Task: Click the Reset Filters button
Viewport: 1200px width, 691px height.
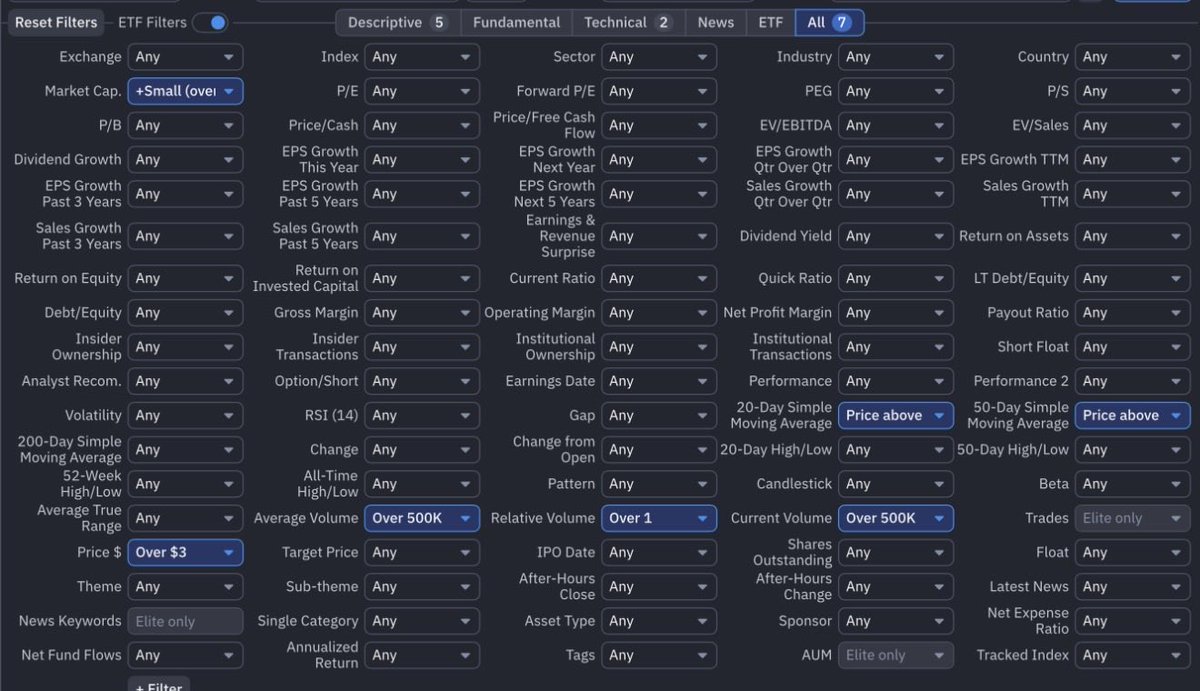Action: click(x=56, y=22)
